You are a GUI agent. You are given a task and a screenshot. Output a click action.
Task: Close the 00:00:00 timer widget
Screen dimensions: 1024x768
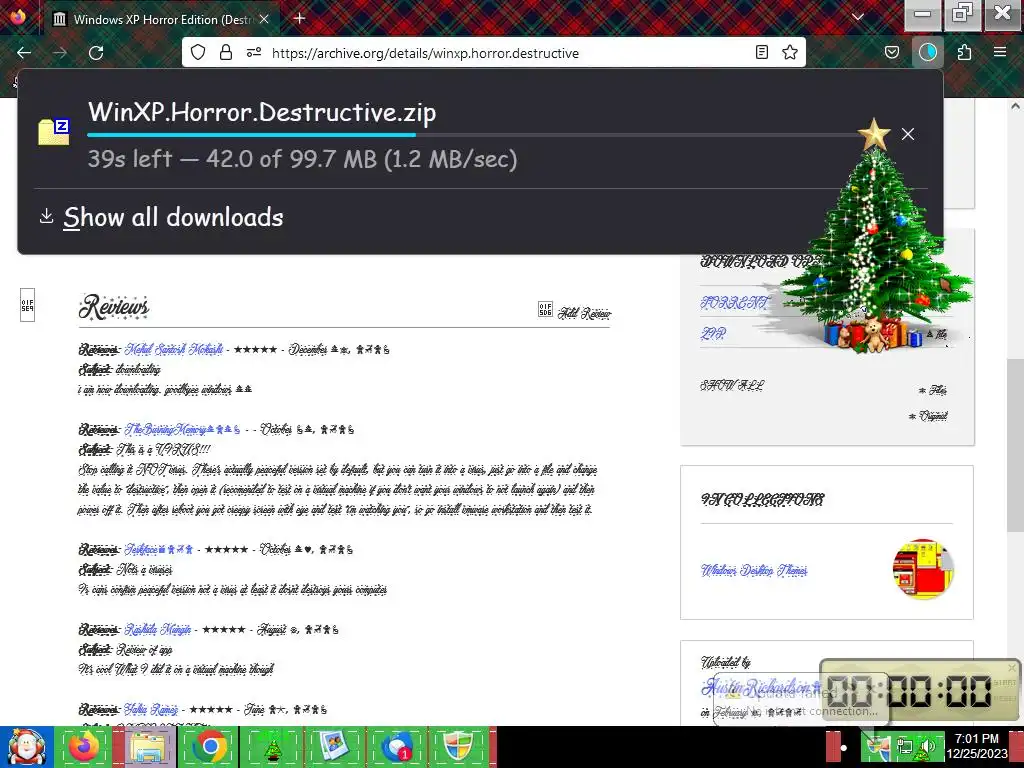(x=1012, y=668)
